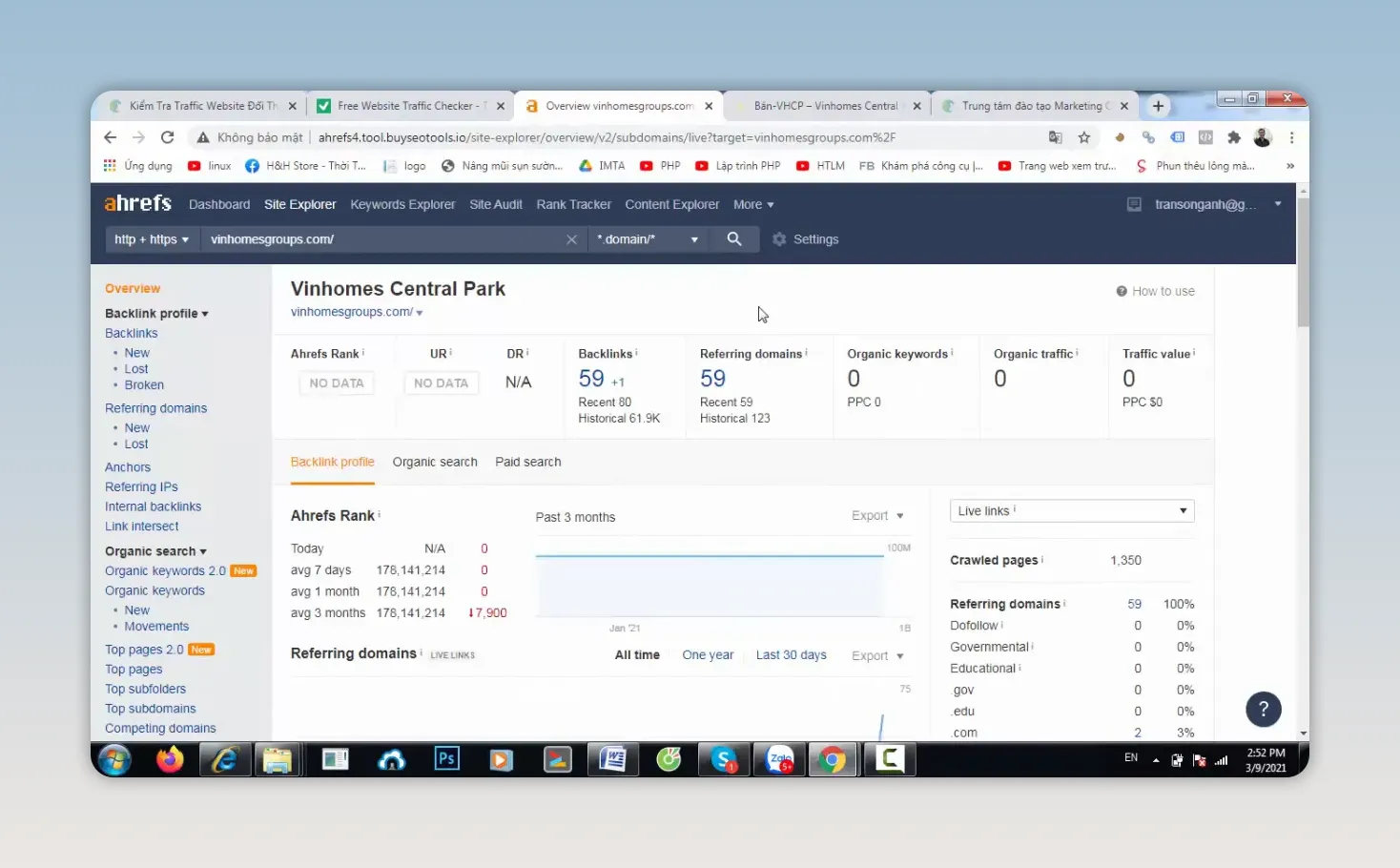Image resolution: width=1400 pixels, height=868 pixels.
Task: Click the translate page icon in address bar
Action: pyautogui.click(x=1055, y=137)
